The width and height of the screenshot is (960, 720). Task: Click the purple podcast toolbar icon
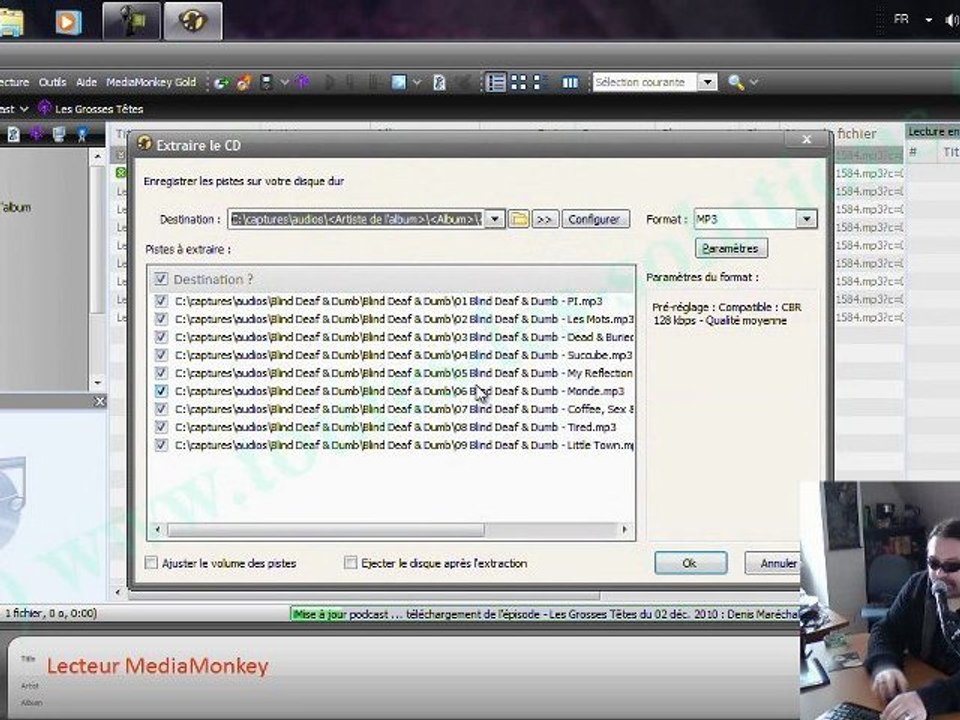pyautogui.click(x=302, y=82)
